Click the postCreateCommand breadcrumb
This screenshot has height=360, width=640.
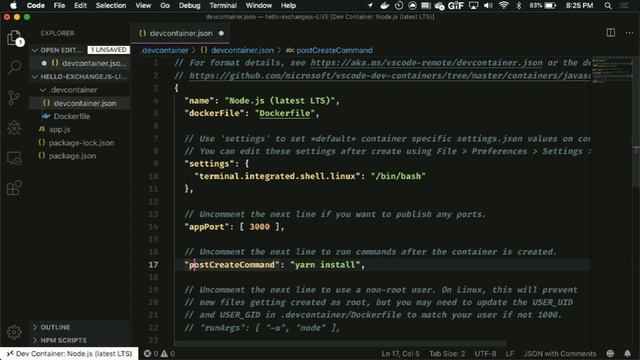334,50
